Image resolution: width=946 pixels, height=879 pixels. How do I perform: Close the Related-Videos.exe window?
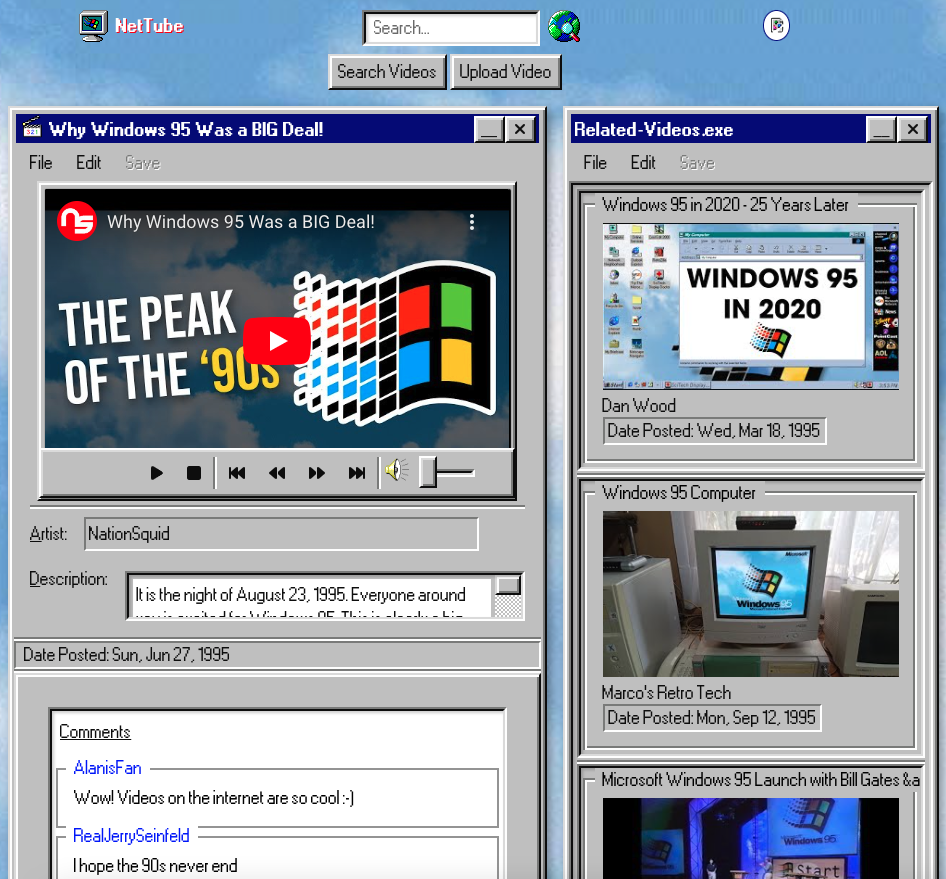(x=913, y=129)
